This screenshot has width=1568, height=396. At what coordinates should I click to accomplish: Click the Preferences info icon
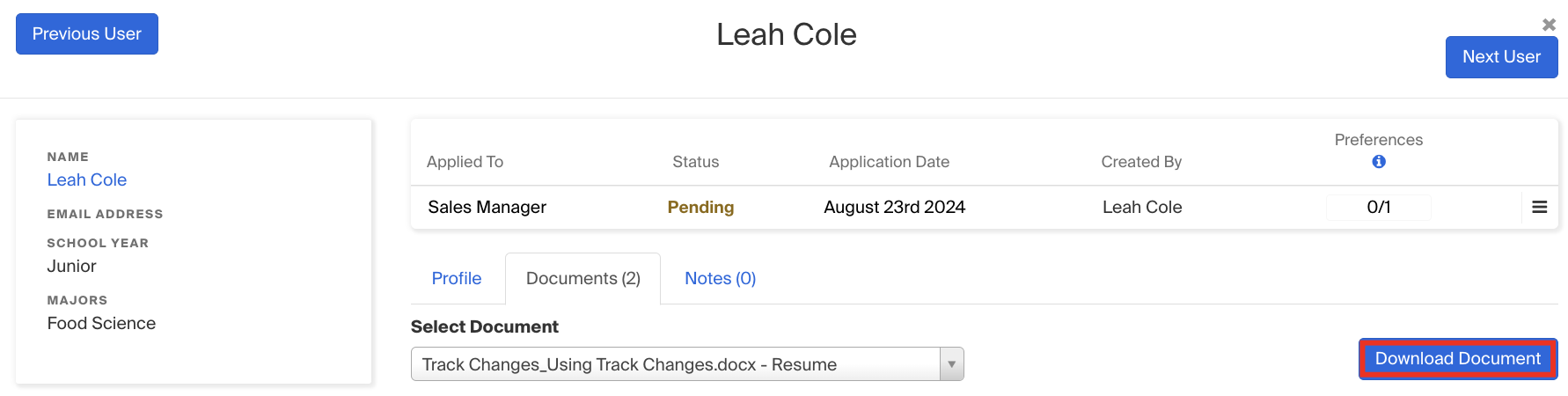coord(1378,162)
